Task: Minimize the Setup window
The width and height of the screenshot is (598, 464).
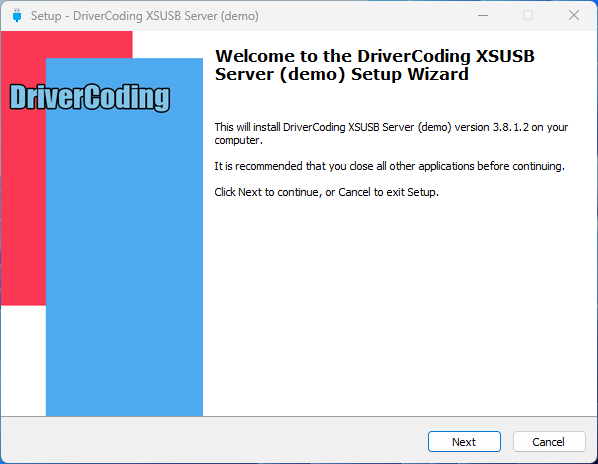Action: (483, 16)
